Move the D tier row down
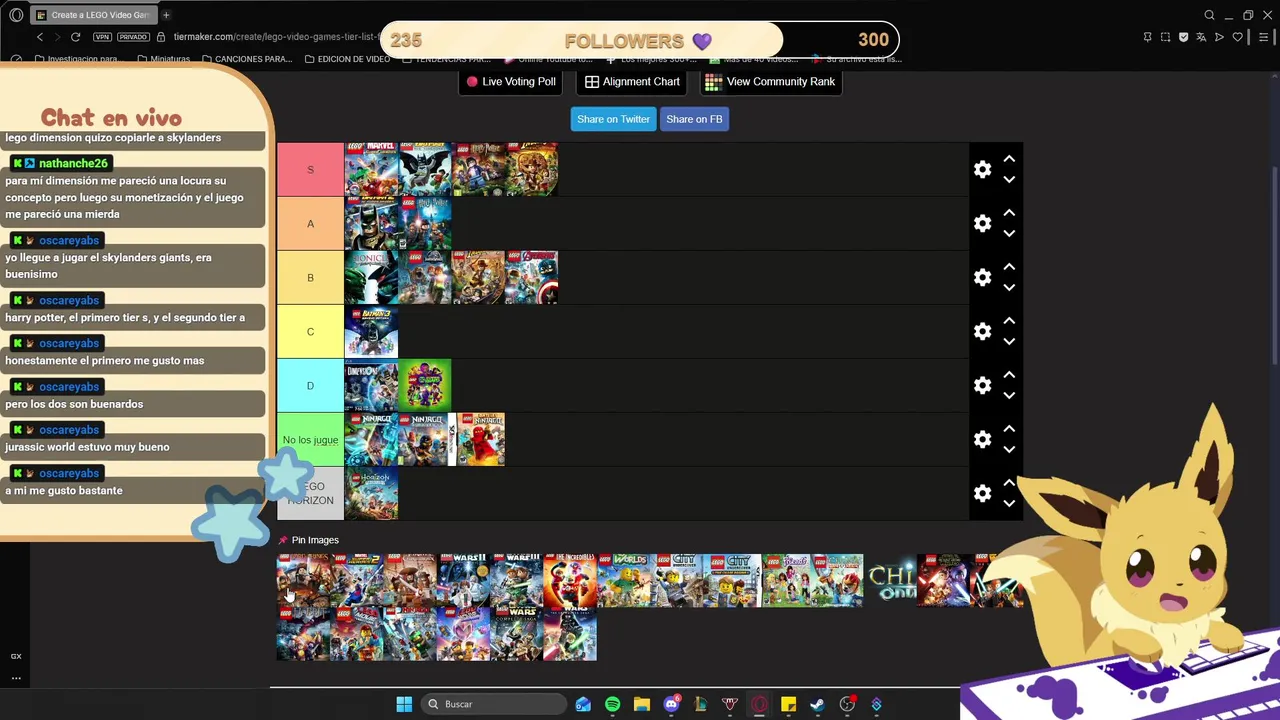Viewport: 1280px width, 720px height. tap(1009, 396)
